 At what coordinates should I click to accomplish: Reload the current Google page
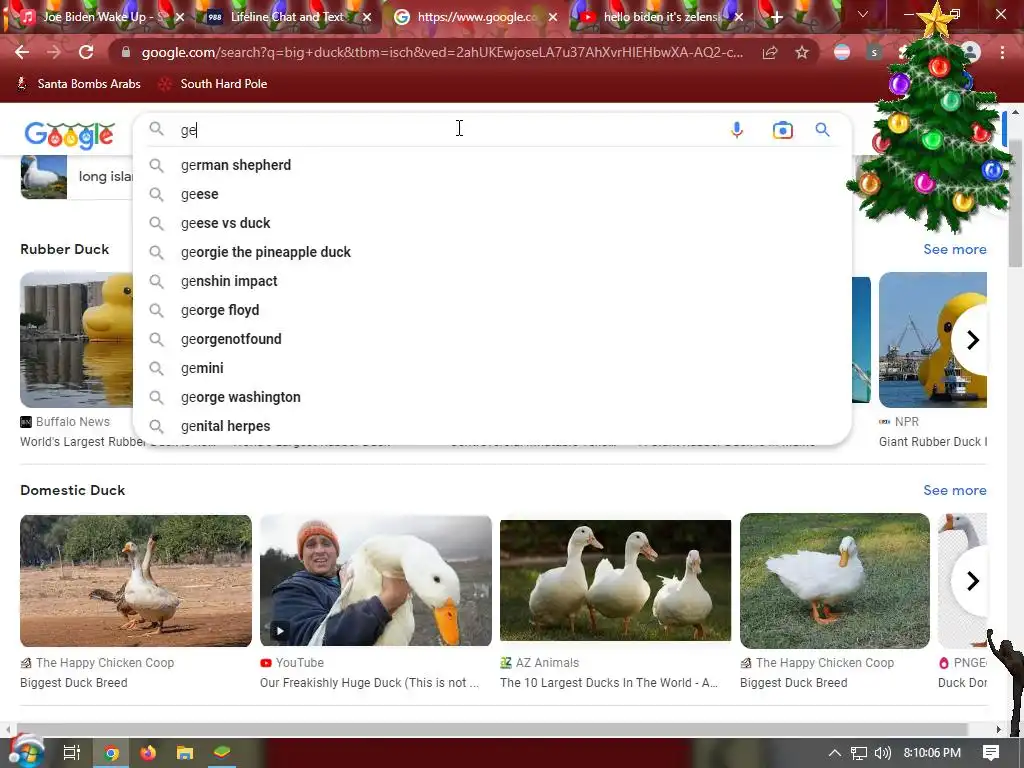[x=86, y=52]
